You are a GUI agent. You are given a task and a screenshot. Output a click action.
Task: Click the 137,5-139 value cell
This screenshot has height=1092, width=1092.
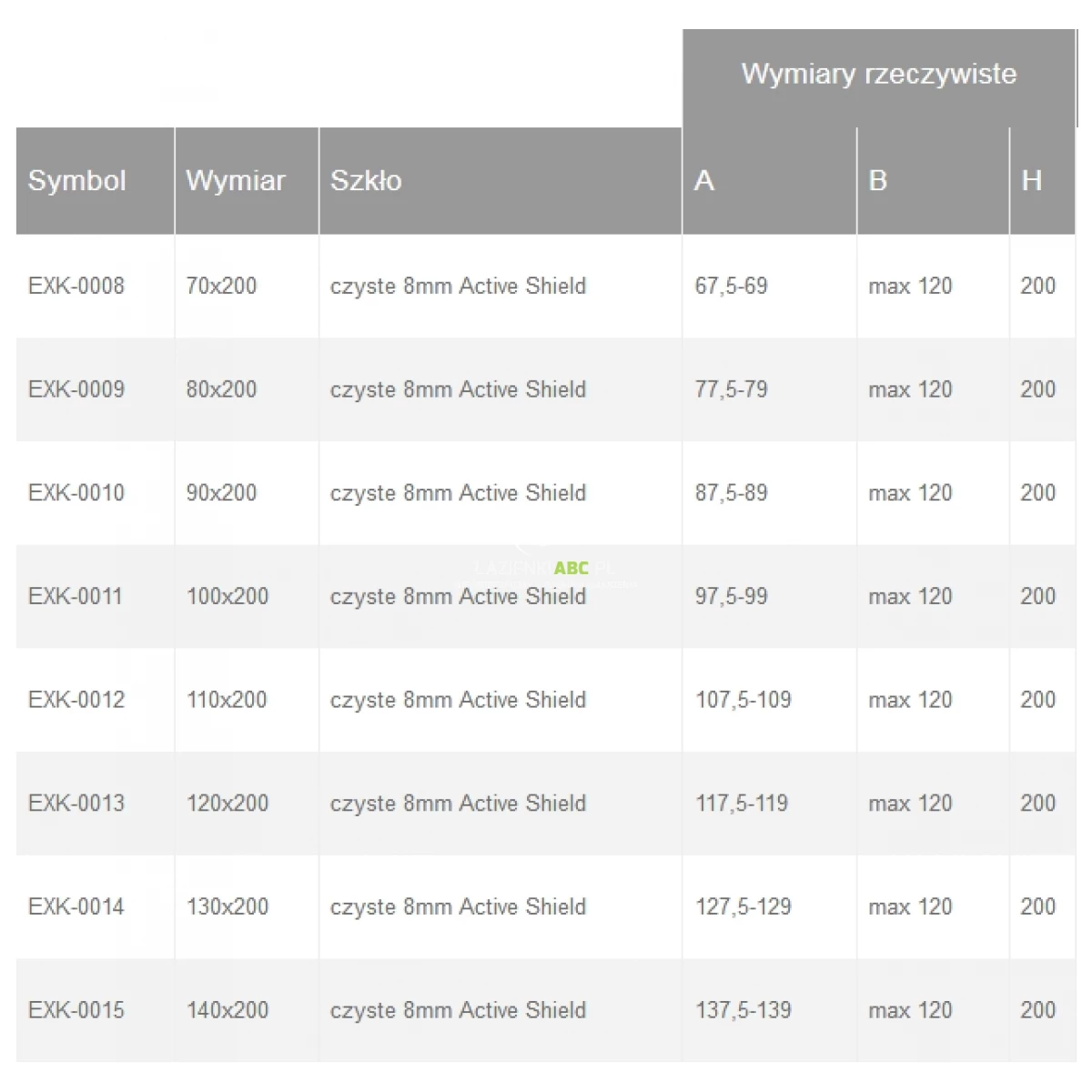coord(743,1010)
